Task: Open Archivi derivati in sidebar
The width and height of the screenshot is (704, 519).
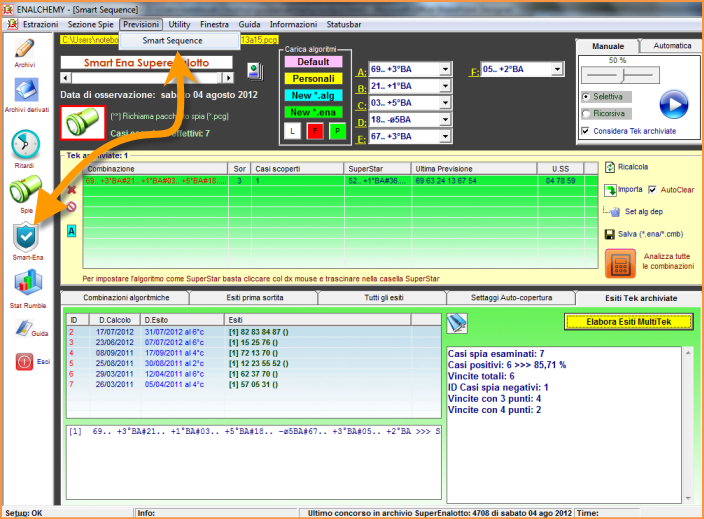Action: click(26, 90)
